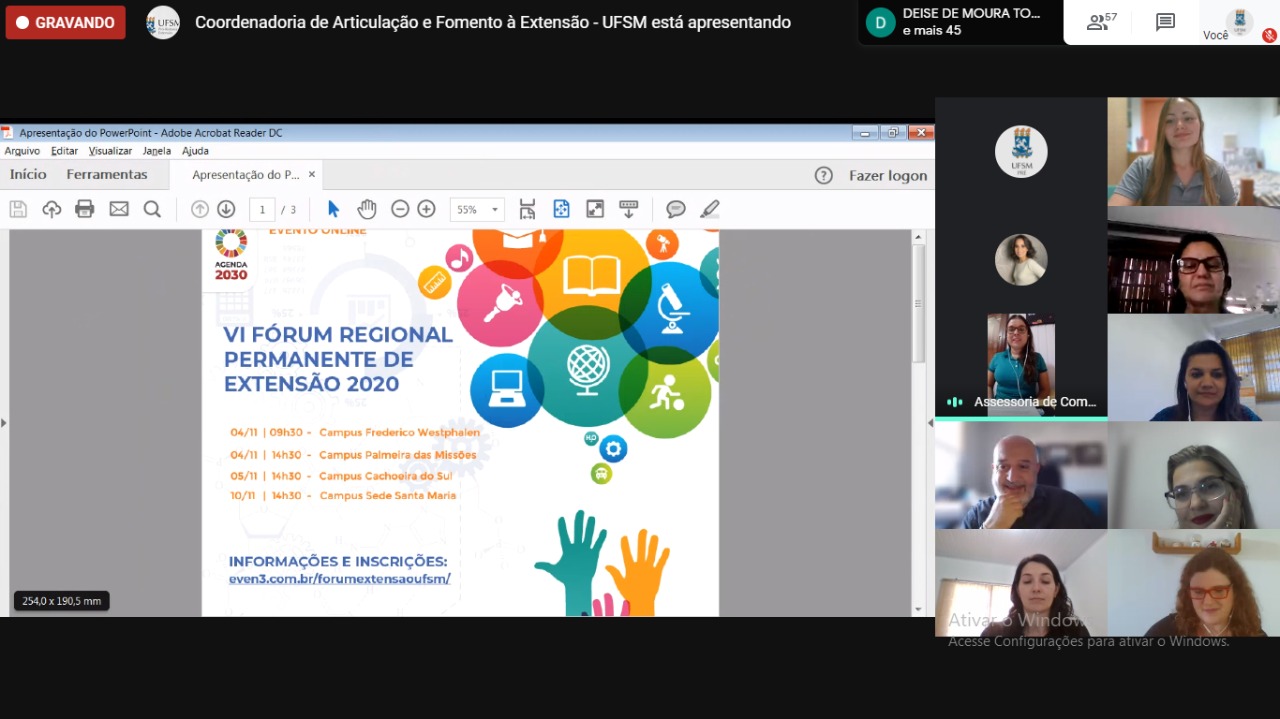This screenshot has height=719, width=1280.
Task: Expand the right tools pane arrow
Action: [x=930, y=423]
